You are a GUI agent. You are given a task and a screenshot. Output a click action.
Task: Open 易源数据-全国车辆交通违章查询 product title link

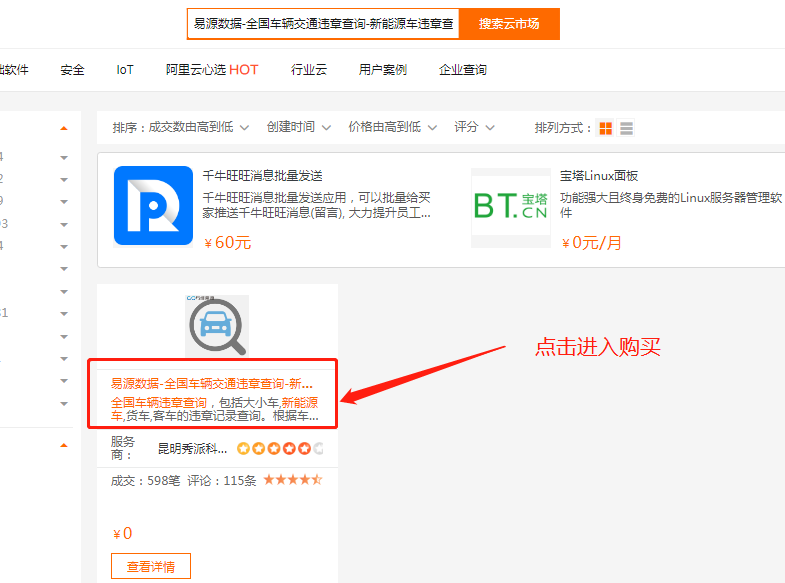click(212, 384)
